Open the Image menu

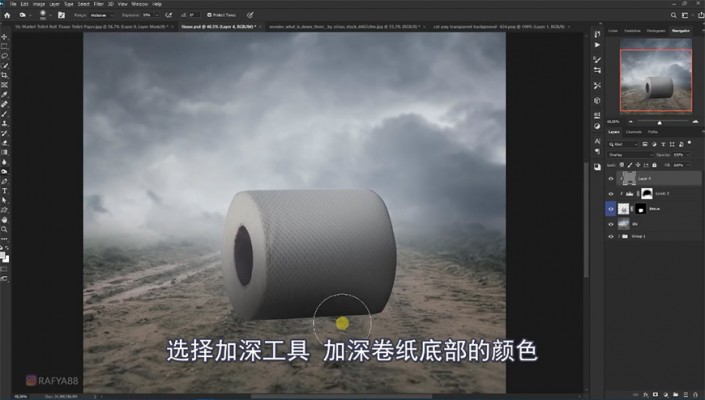[39, 4]
